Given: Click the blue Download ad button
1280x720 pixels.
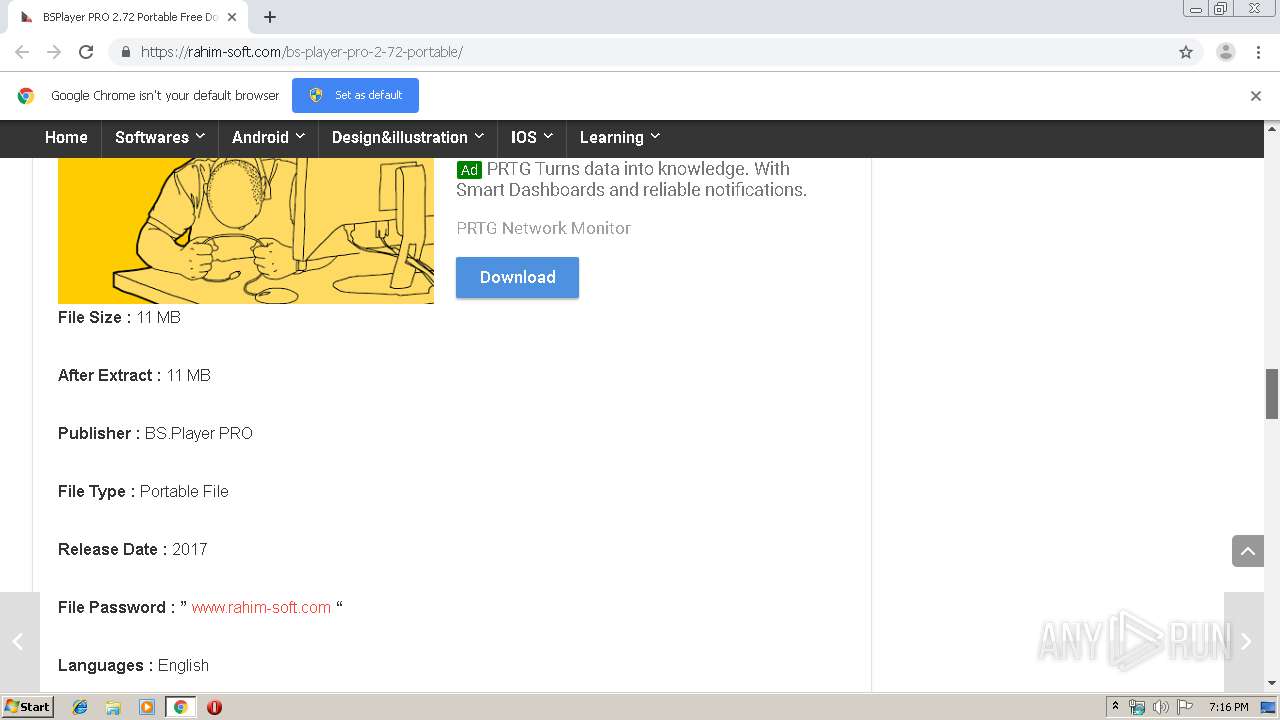Looking at the screenshot, I should coord(517,277).
